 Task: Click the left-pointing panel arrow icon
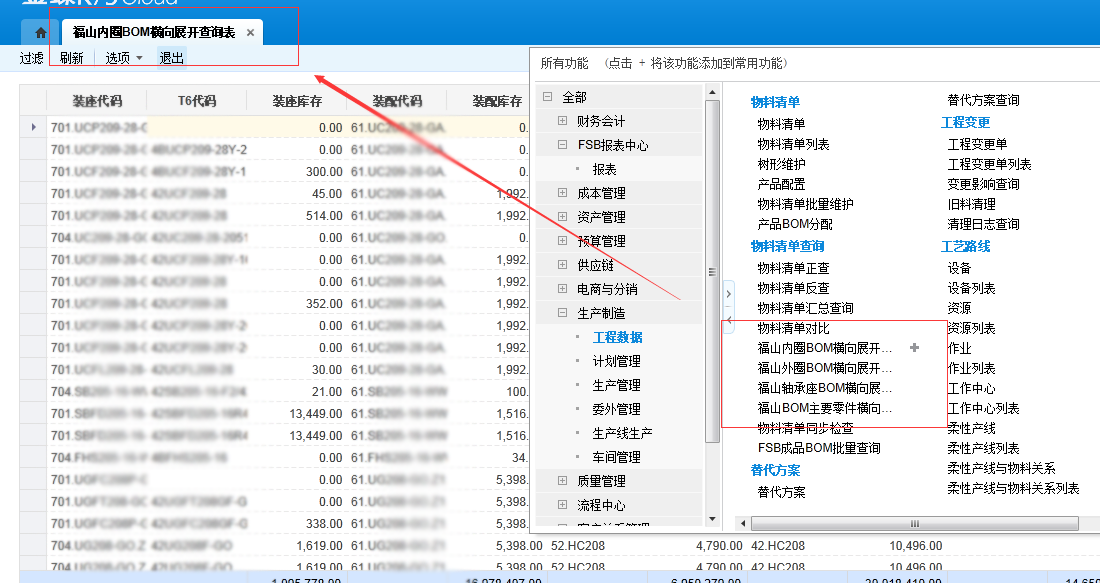(x=728, y=319)
